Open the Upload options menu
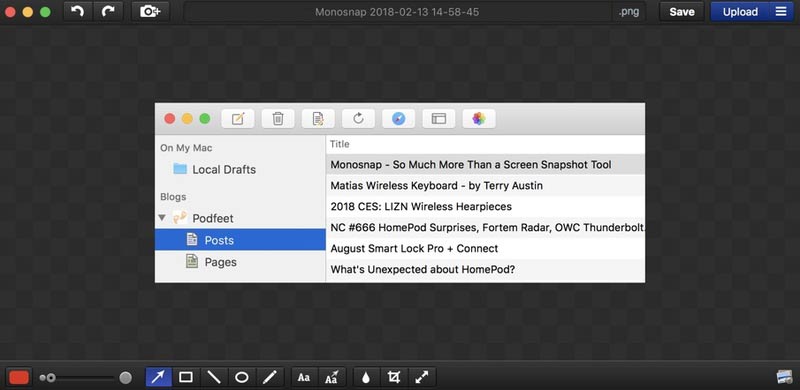 [x=781, y=11]
